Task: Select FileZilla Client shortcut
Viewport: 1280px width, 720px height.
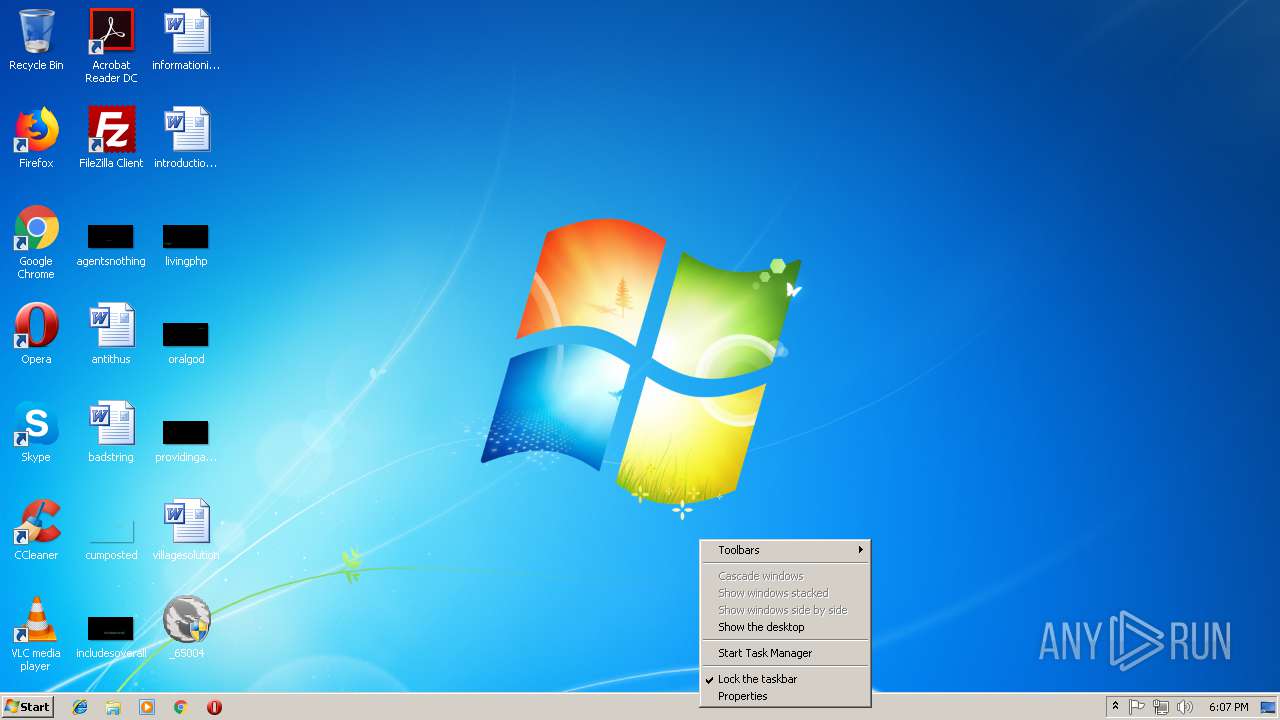Action: click(x=111, y=138)
